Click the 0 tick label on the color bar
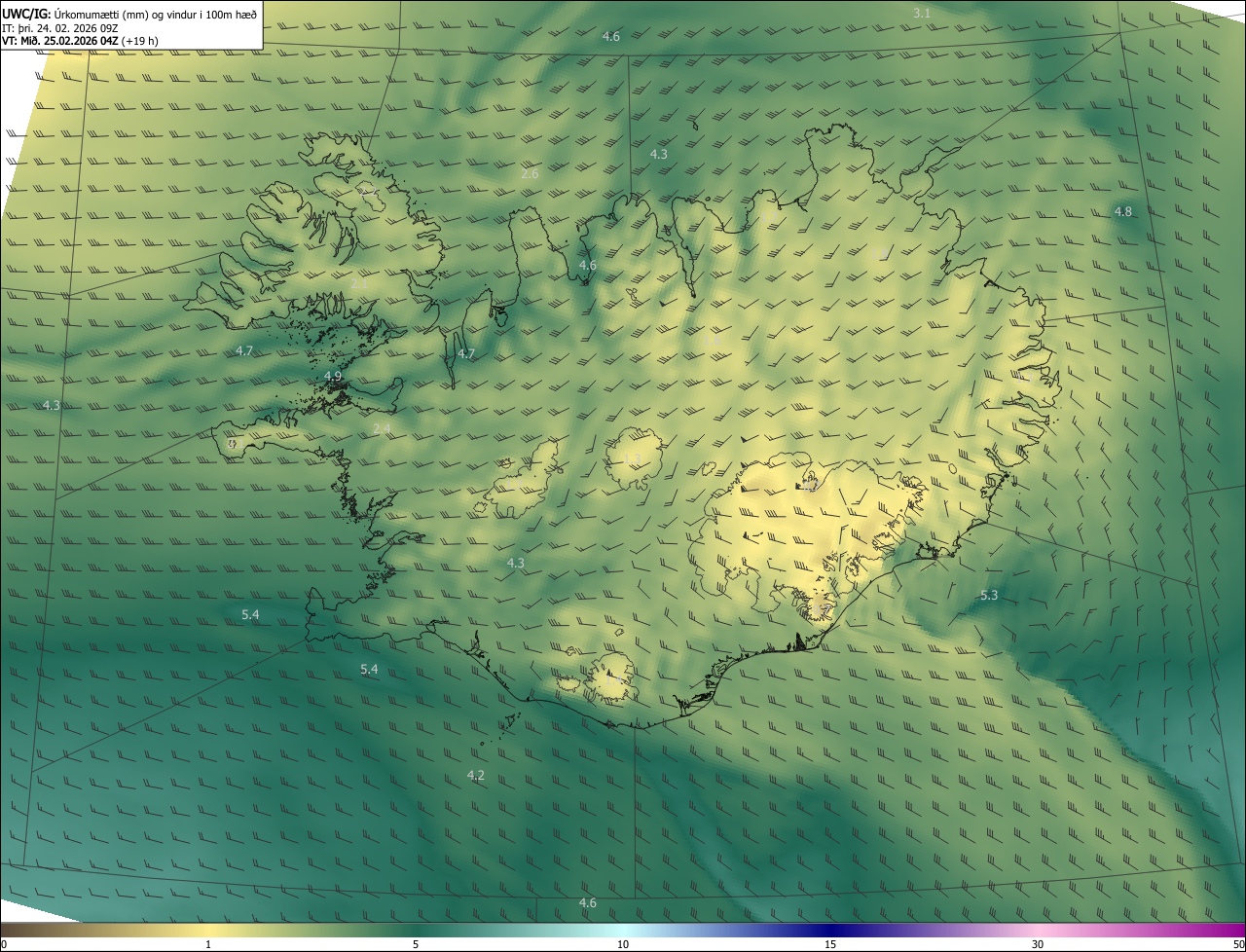Viewport: 1246px width, 952px height. pyautogui.click(x=4, y=944)
